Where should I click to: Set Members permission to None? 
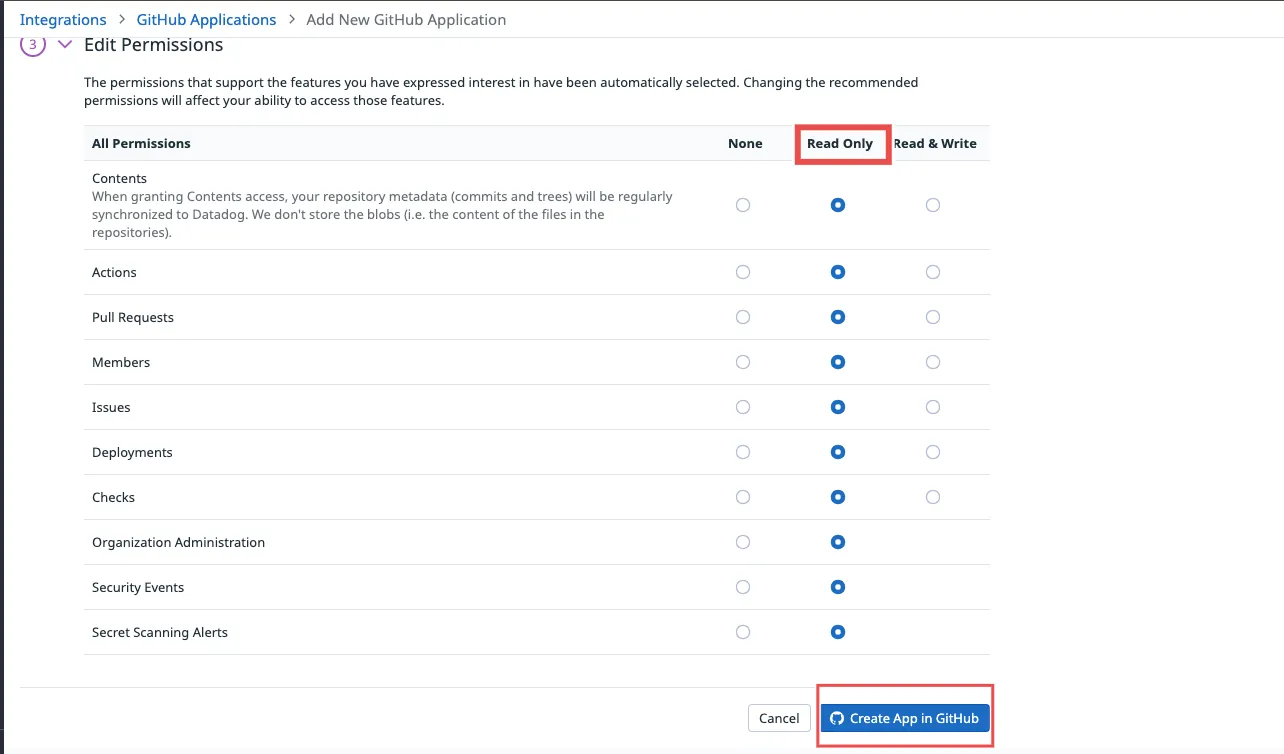743,362
